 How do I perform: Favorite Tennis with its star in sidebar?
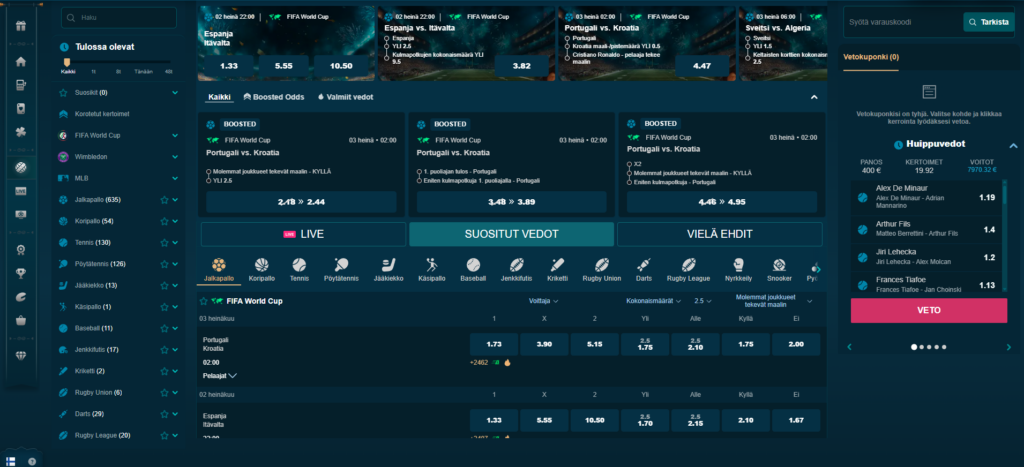(x=164, y=242)
